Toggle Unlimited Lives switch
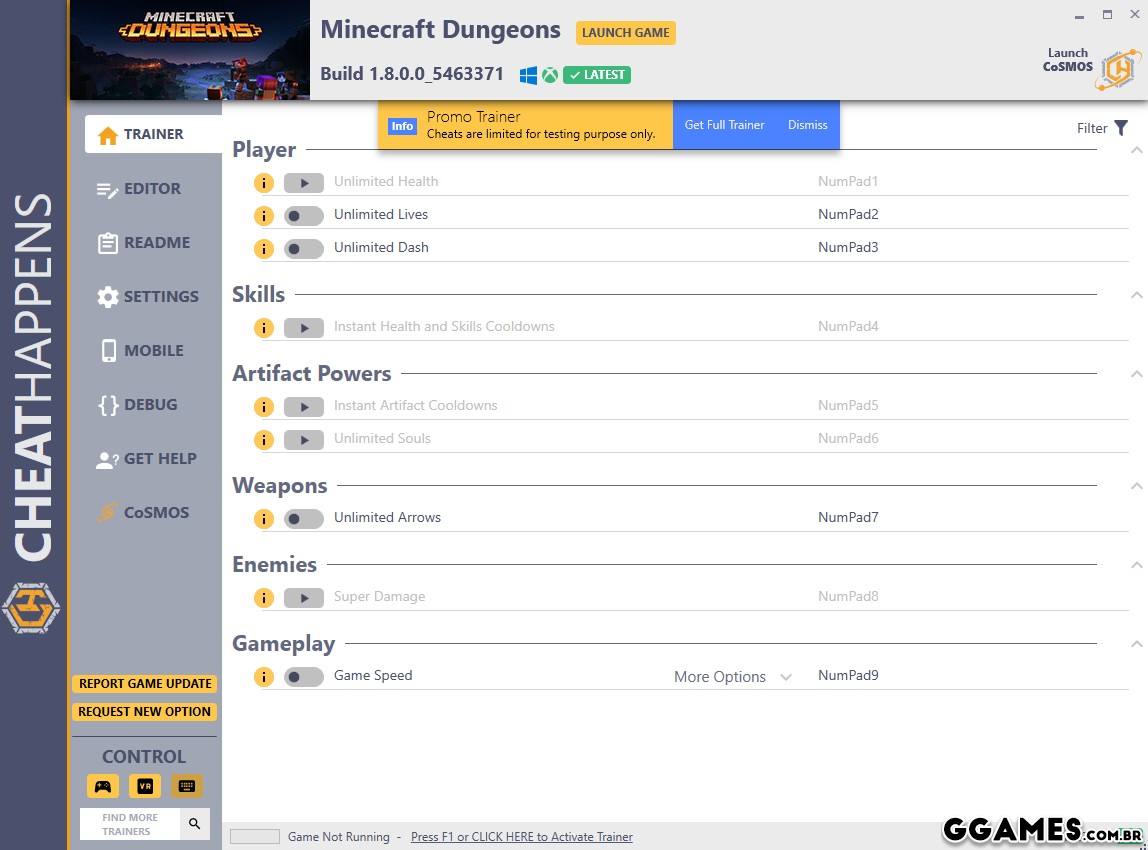The image size is (1148, 850). click(303, 215)
